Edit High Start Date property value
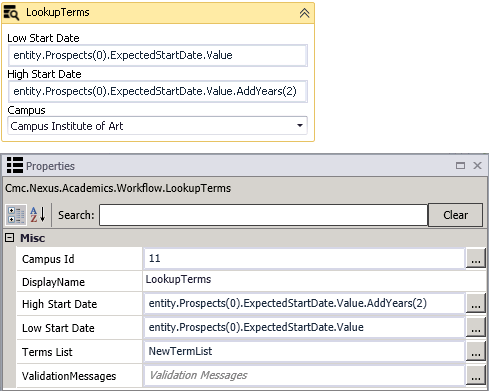Screen dimensions: 489x391 click(304, 303)
